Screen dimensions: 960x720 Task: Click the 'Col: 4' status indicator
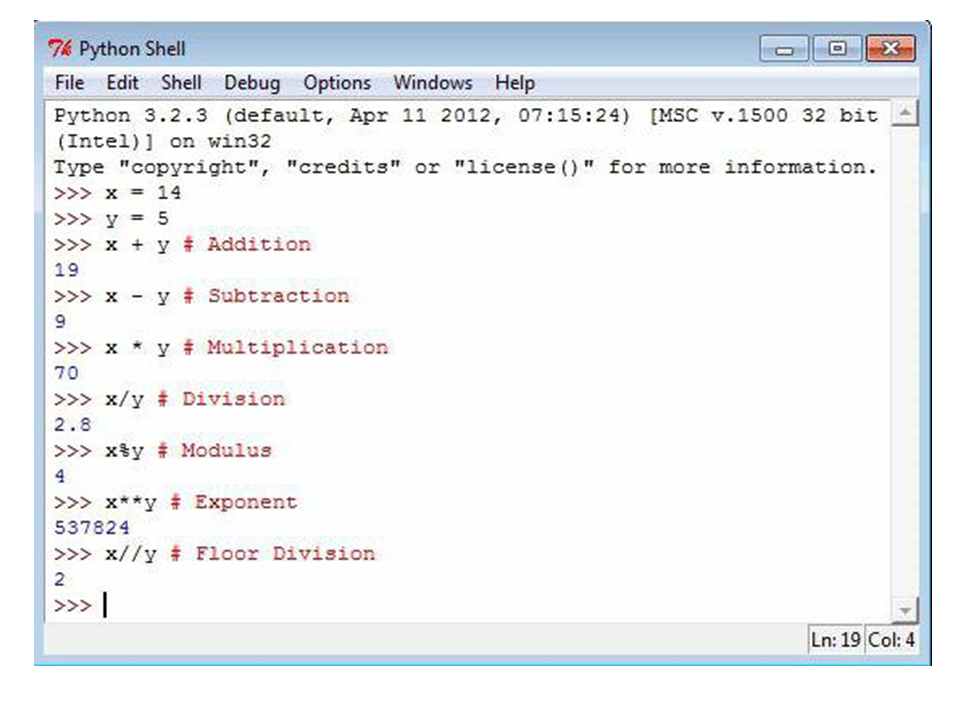891,640
